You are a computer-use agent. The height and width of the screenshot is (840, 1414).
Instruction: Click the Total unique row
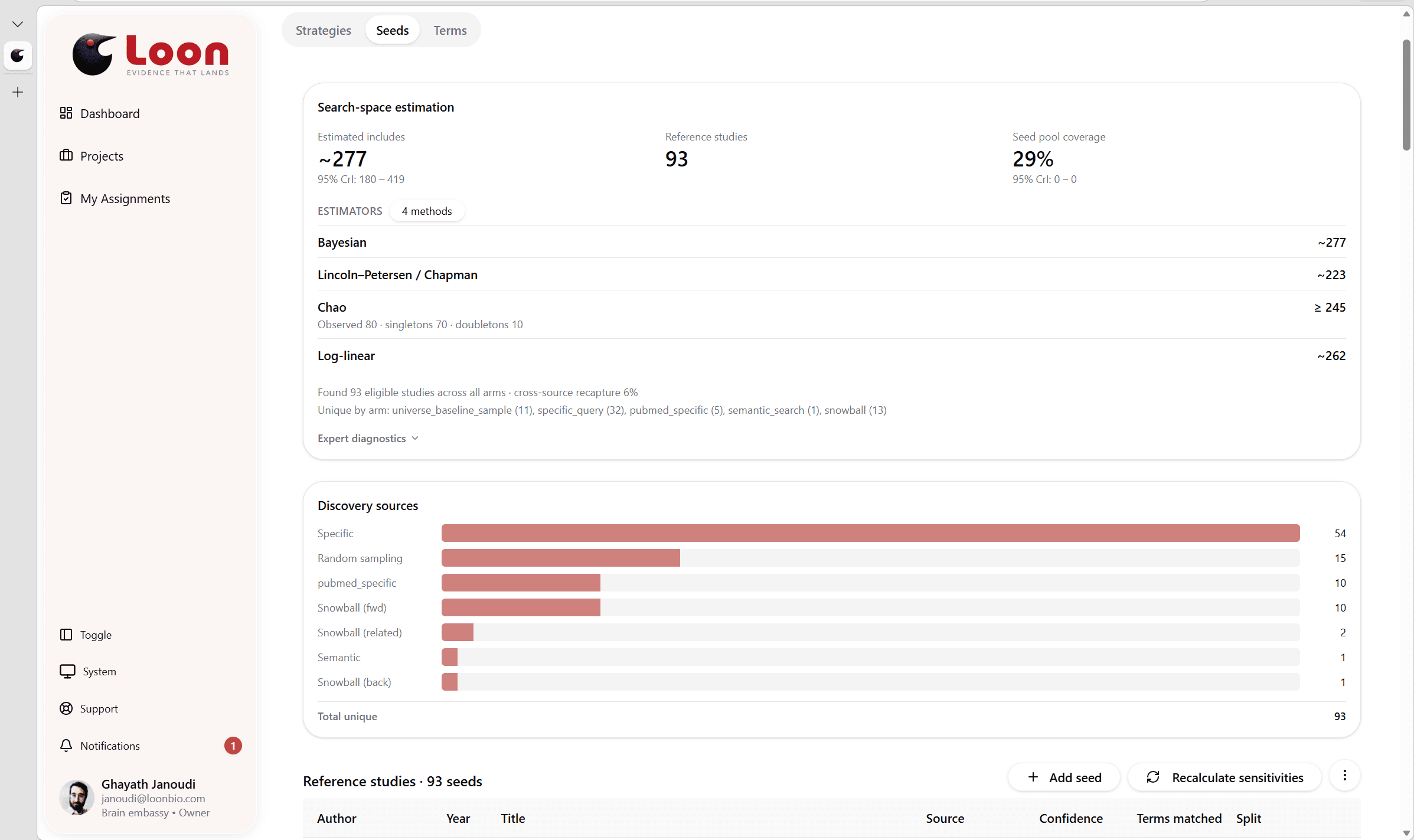point(831,716)
